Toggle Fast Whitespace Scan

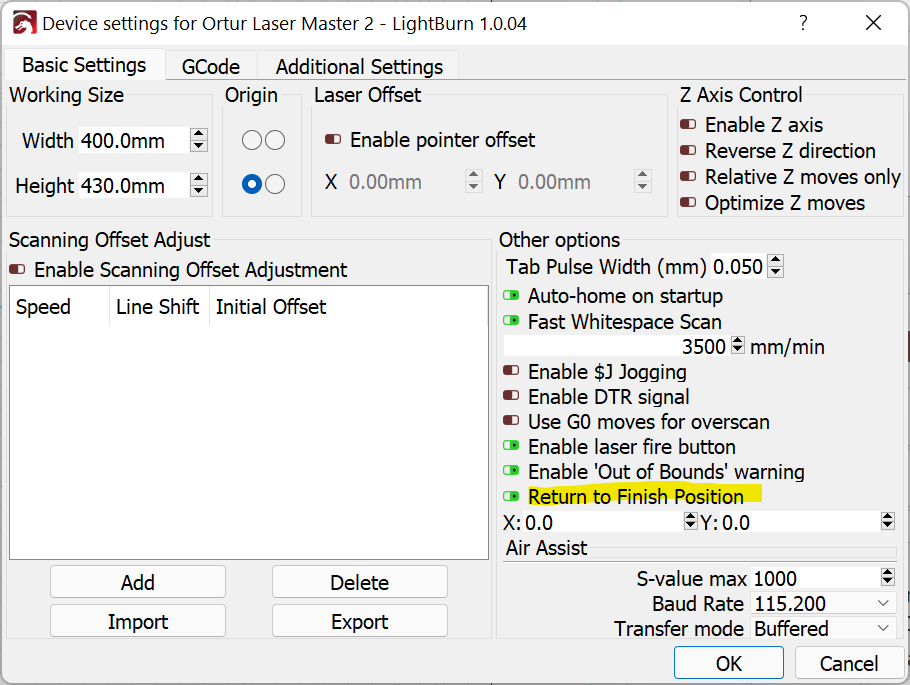pos(511,320)
